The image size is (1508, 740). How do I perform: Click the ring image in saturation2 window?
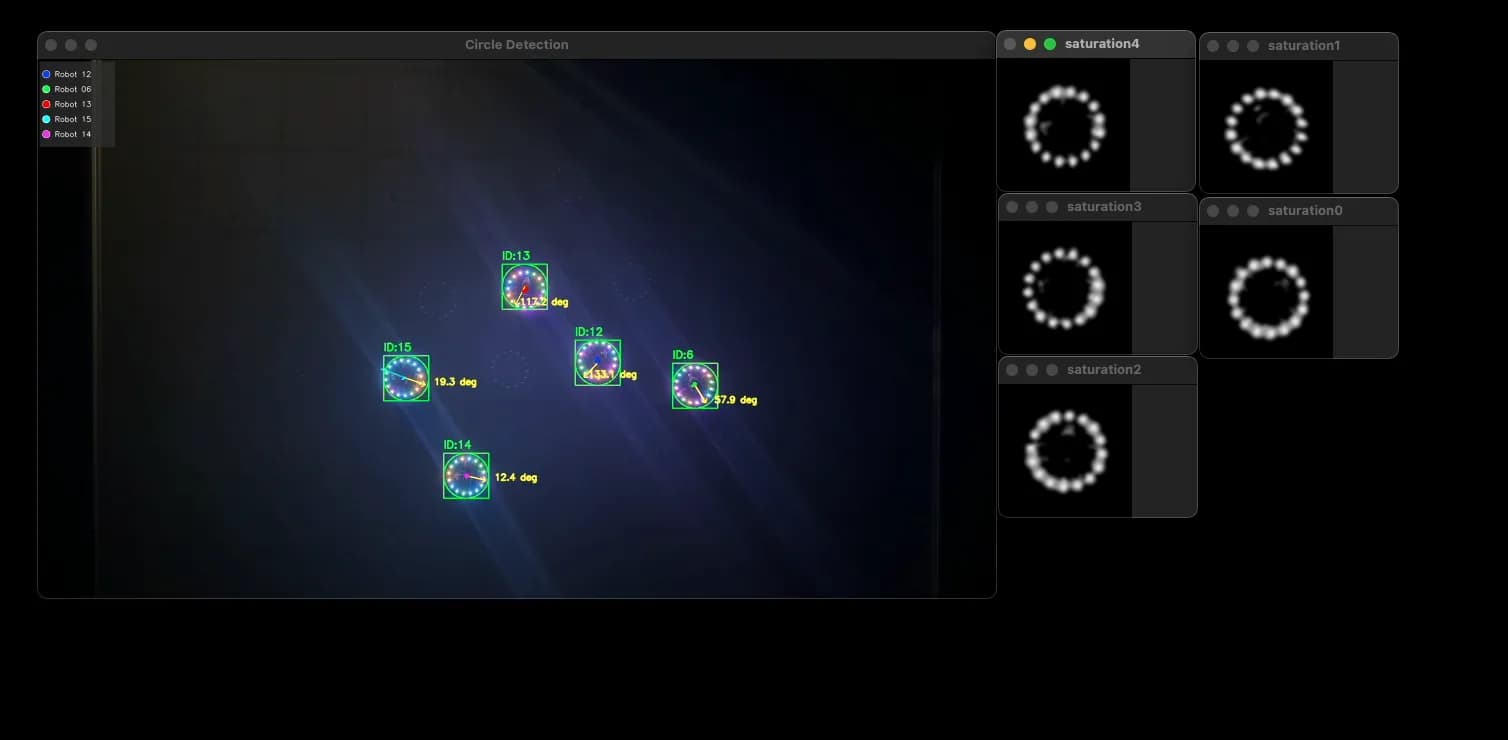point(1065,451)
